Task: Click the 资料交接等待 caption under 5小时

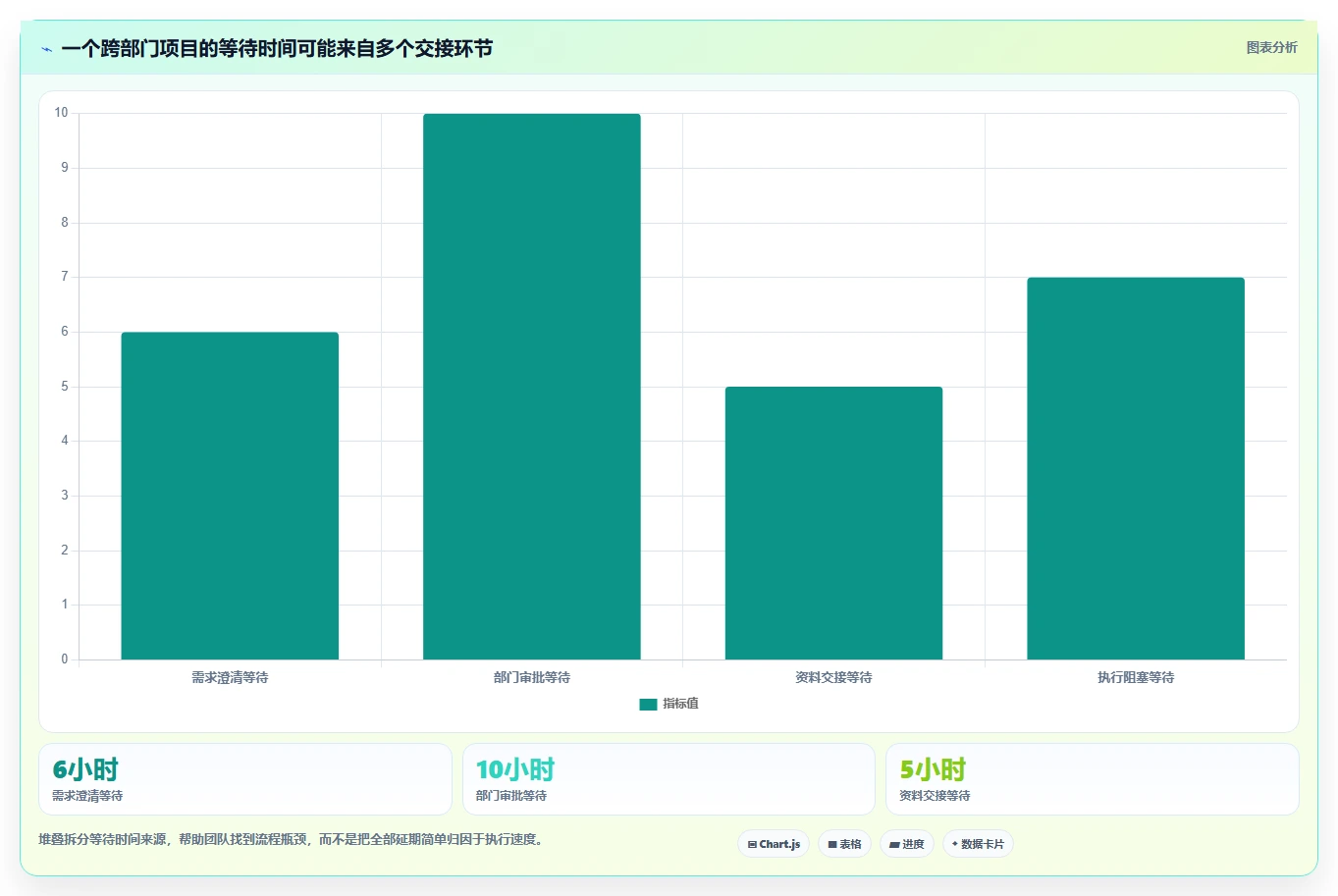Action: point(935,796)
